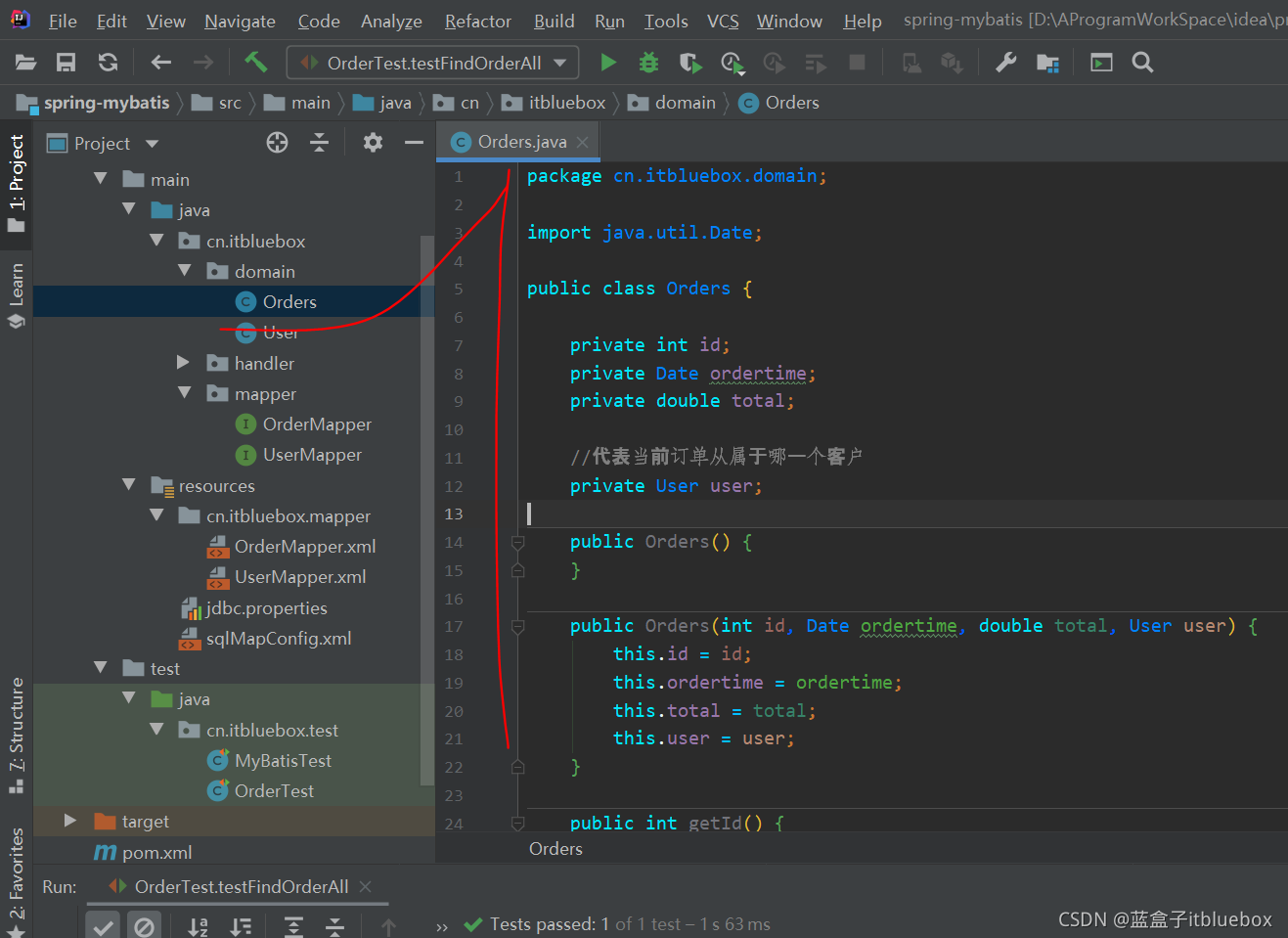1288x938 pixels.
Task: Click the locate target crosshair in Project panel
Action: click(278, 143)
